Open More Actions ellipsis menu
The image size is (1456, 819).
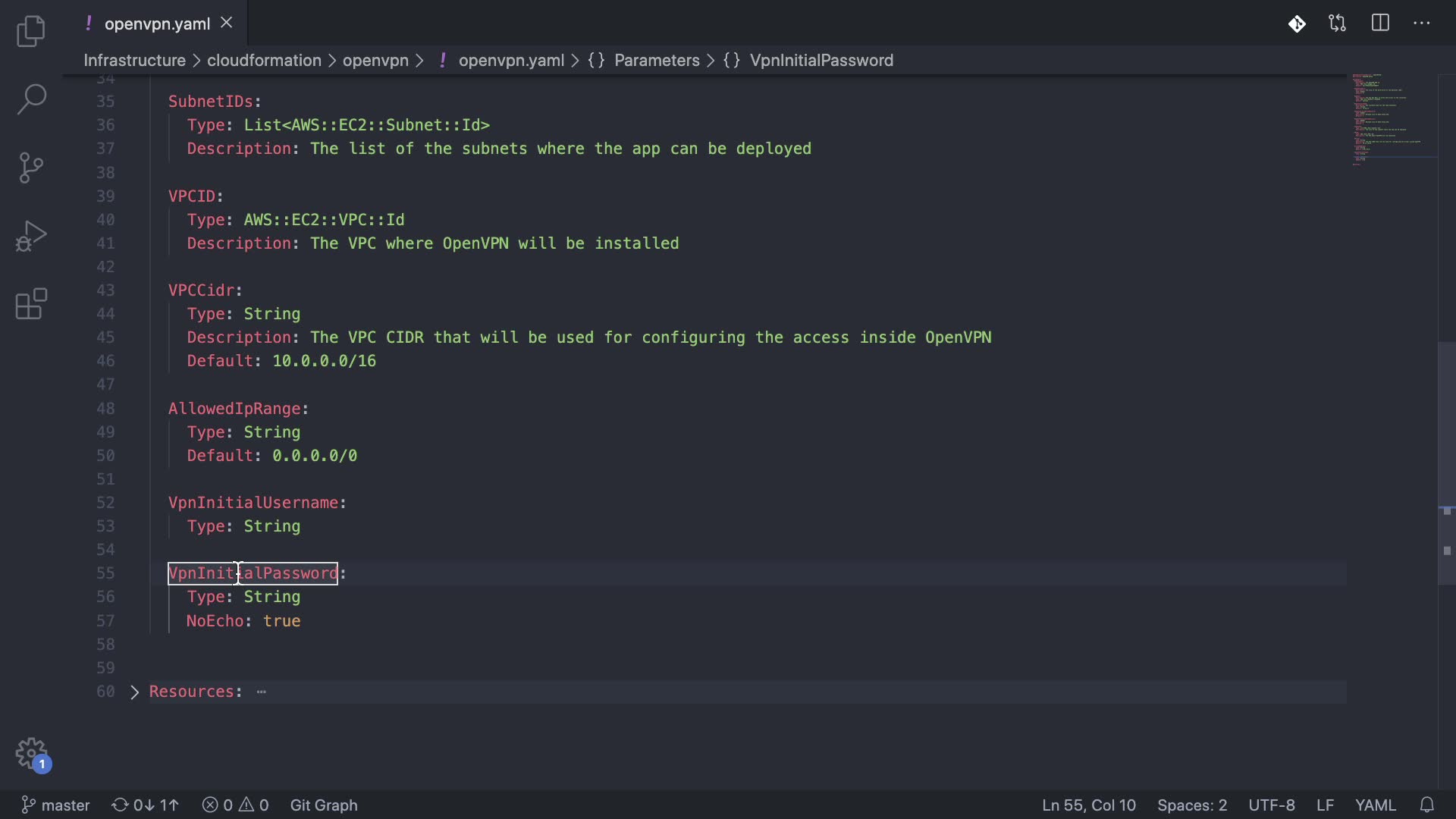point(1422,24)
